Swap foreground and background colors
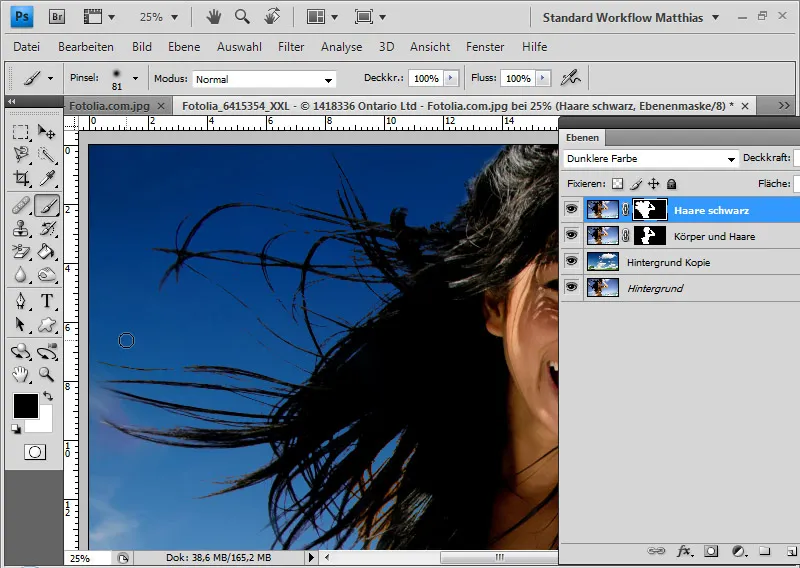Screen dimensions: 800x568 click(47, 396)
